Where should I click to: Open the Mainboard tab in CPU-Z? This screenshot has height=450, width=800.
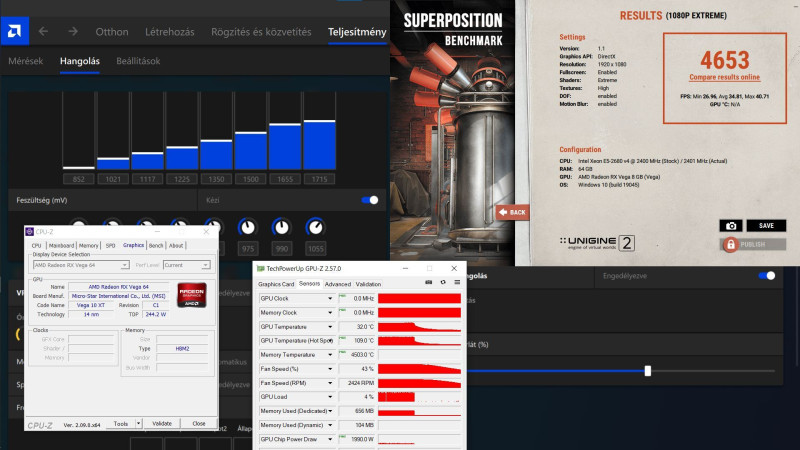62,245
